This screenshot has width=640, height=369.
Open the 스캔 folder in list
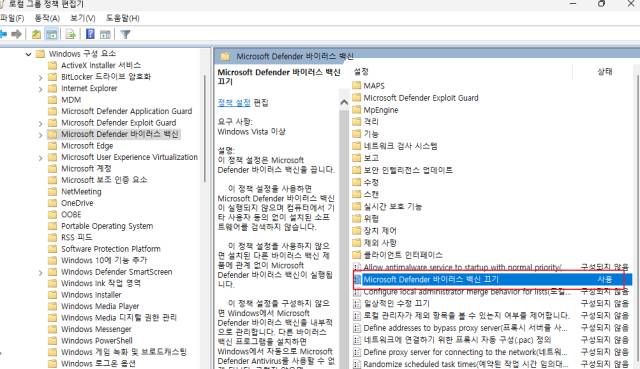[x=371, y=194]
